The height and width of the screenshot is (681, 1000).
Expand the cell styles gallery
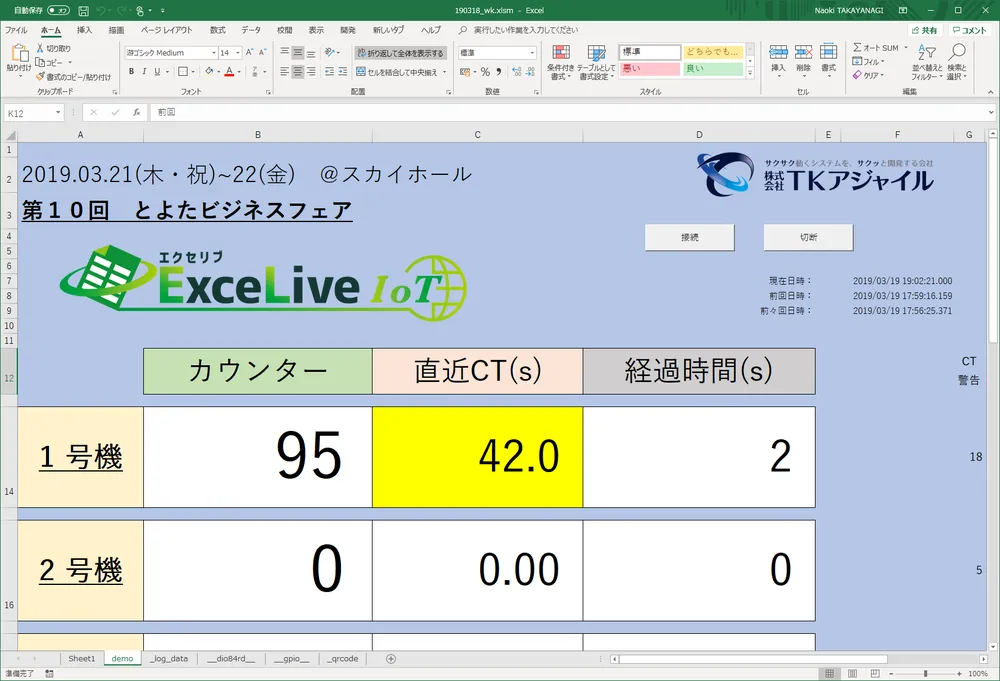pyautogui.click(x=750, y=73)
